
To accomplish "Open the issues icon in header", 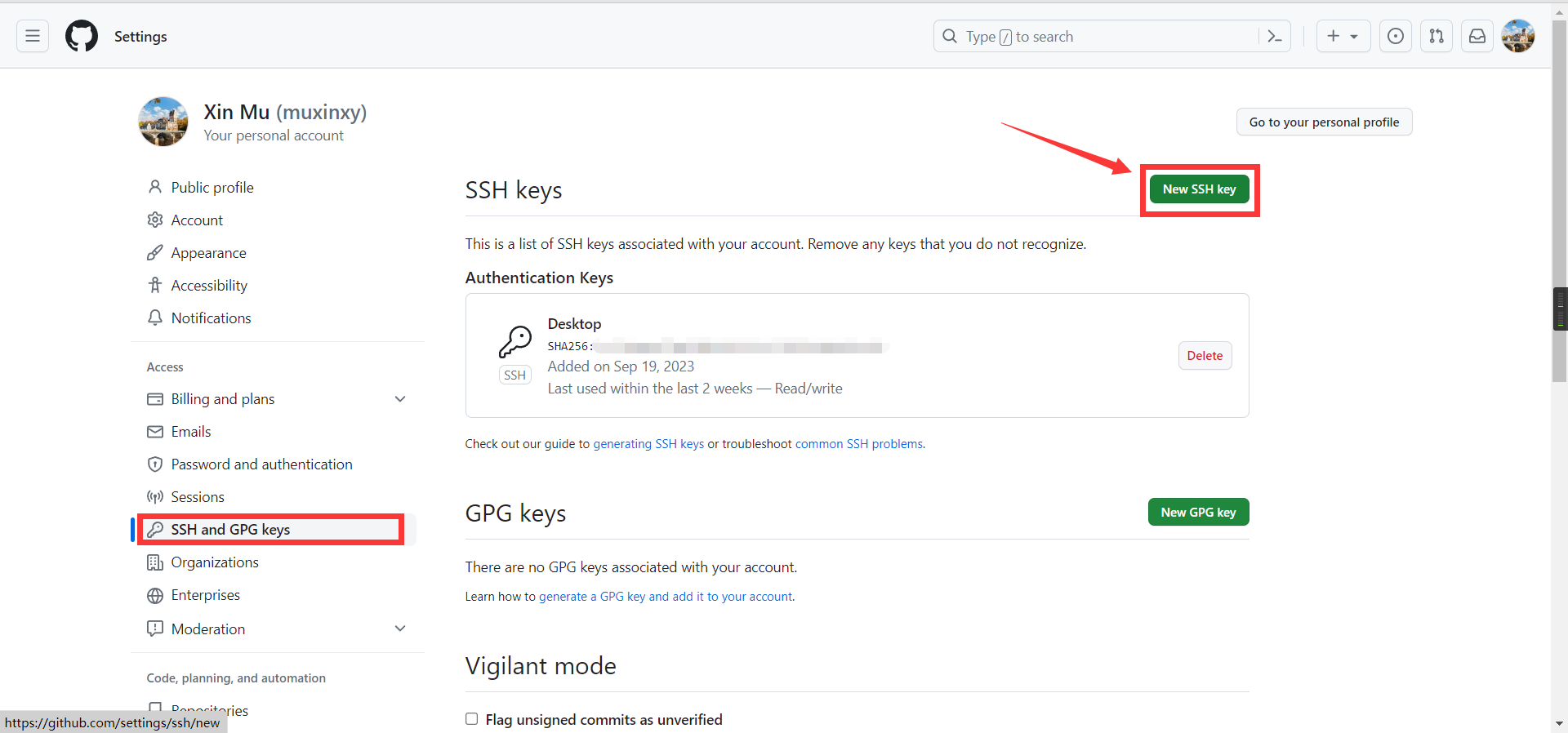I will point(1396,36).
